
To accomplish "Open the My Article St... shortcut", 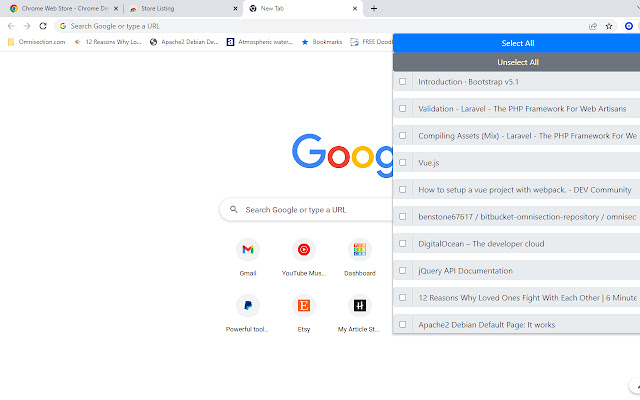I will point(360,305).
